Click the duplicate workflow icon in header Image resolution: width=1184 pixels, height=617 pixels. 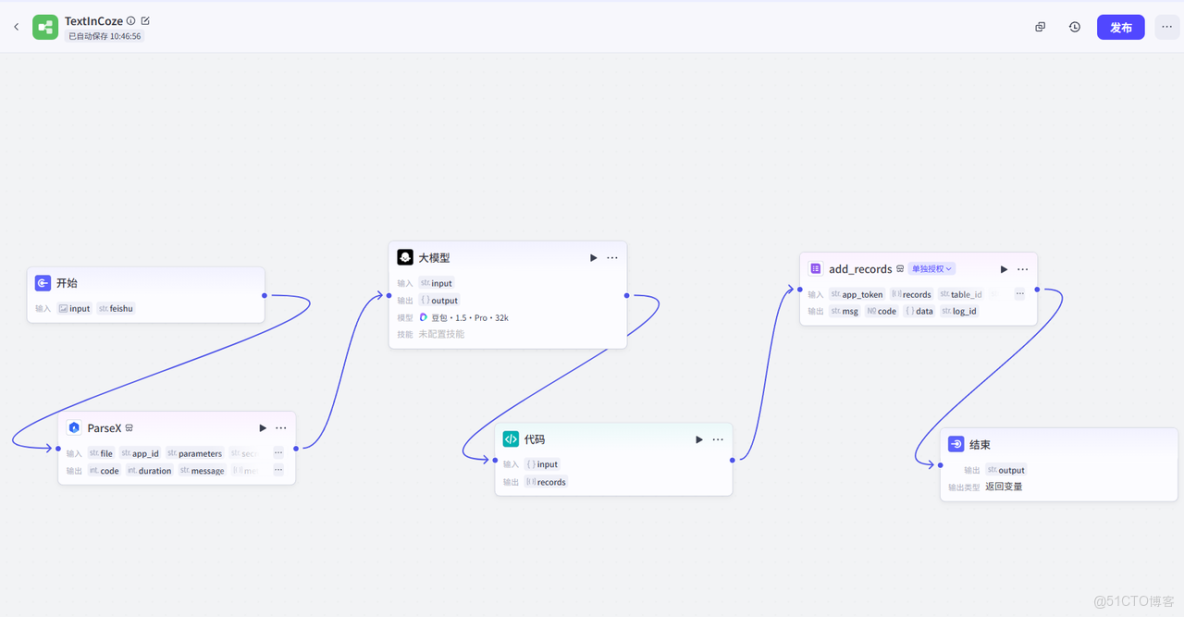click(x=1040, y=27)
